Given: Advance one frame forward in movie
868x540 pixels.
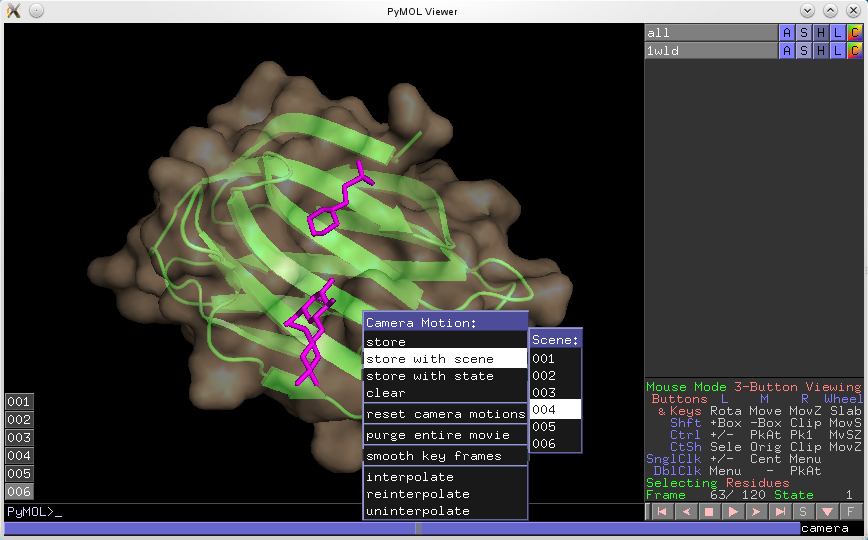Looking at the screenshot, I should click(x=756, y=512).
